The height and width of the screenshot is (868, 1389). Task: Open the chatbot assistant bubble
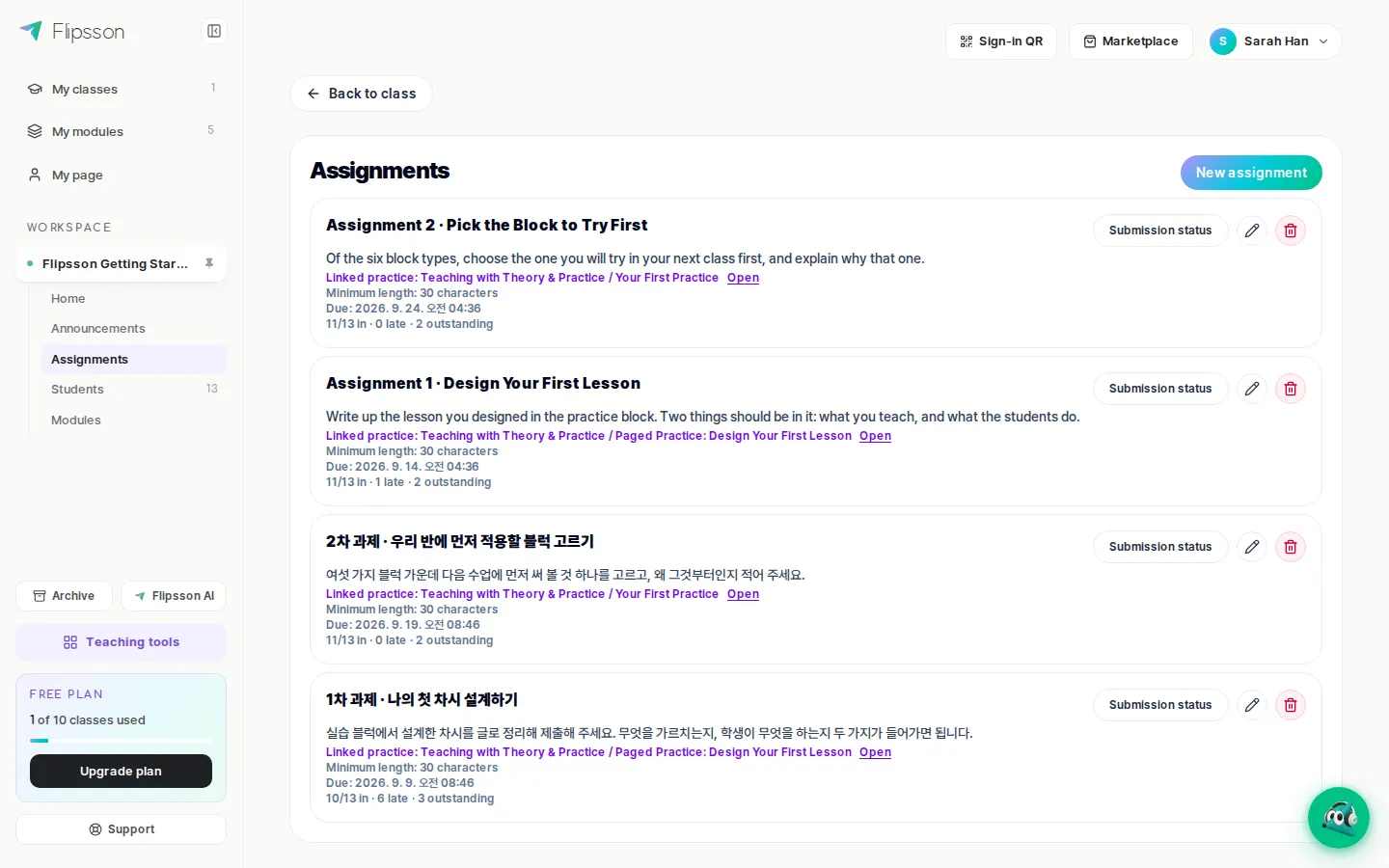(x=1339, y=818)
